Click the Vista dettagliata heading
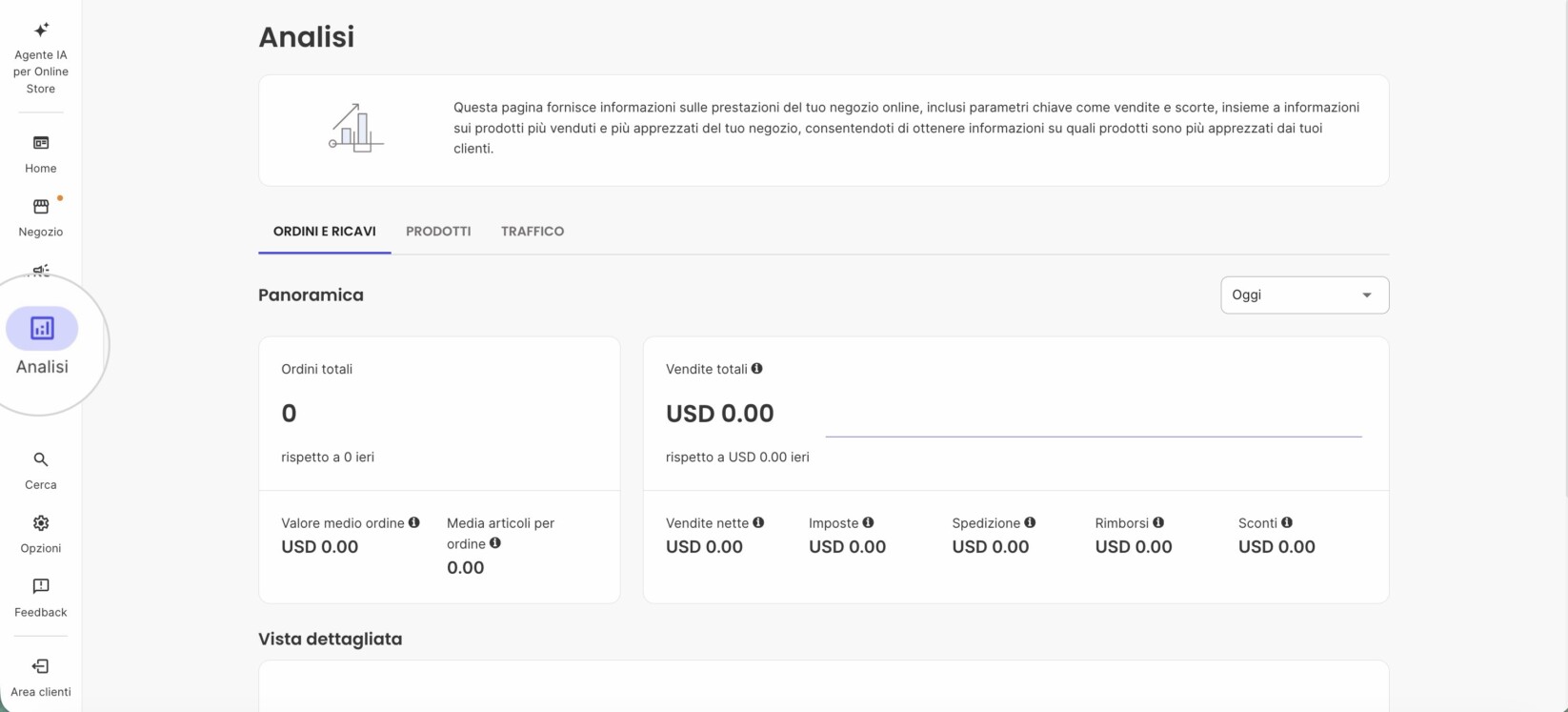The width and height of the screenshot is (1568, 712). pos(330,640)
